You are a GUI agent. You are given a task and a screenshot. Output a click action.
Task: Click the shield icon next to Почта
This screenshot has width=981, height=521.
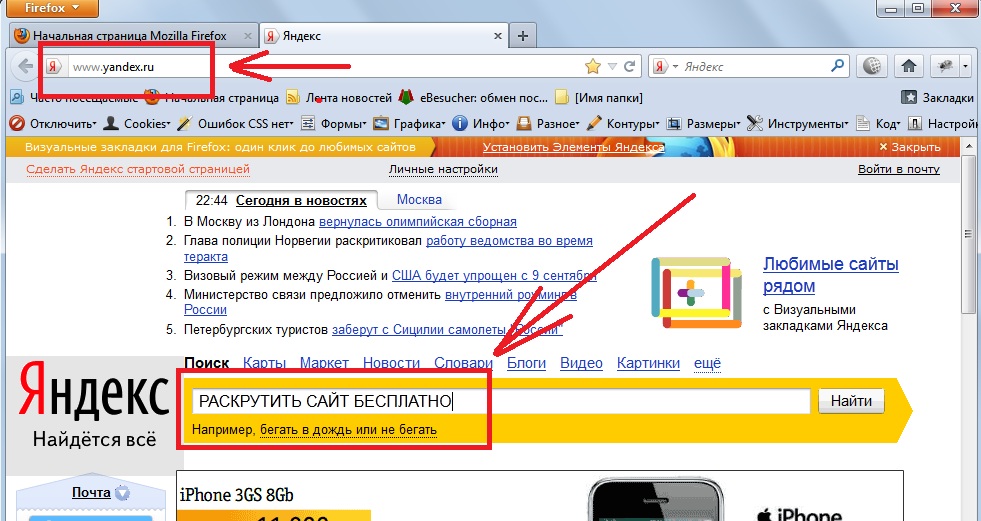point(123,493)
